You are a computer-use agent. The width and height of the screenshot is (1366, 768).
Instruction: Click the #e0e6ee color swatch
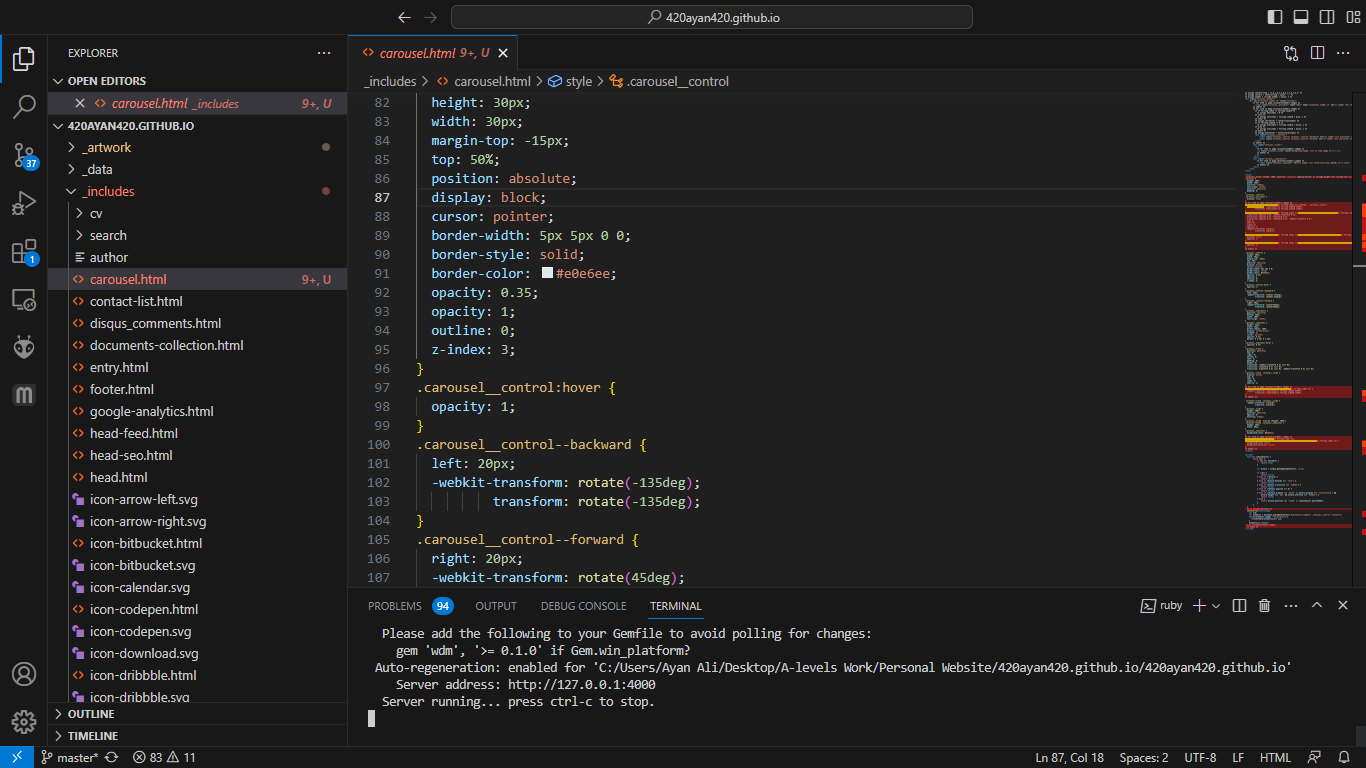(x=547, y=273)
